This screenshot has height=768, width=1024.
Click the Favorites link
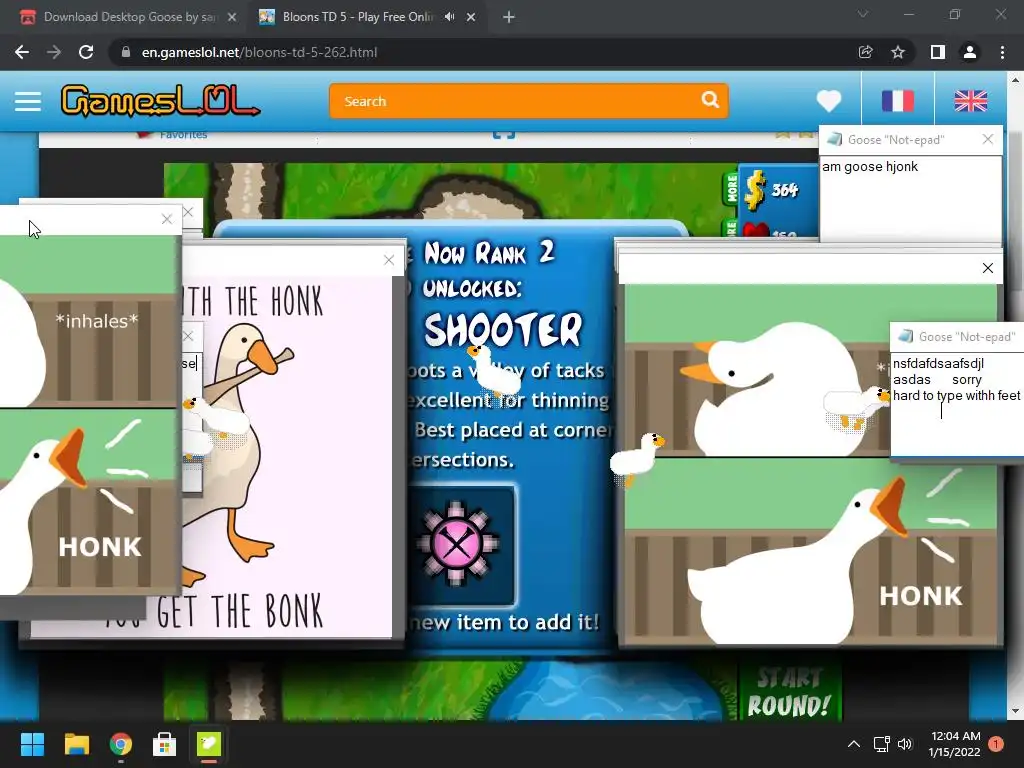click(x=183, y=135)
